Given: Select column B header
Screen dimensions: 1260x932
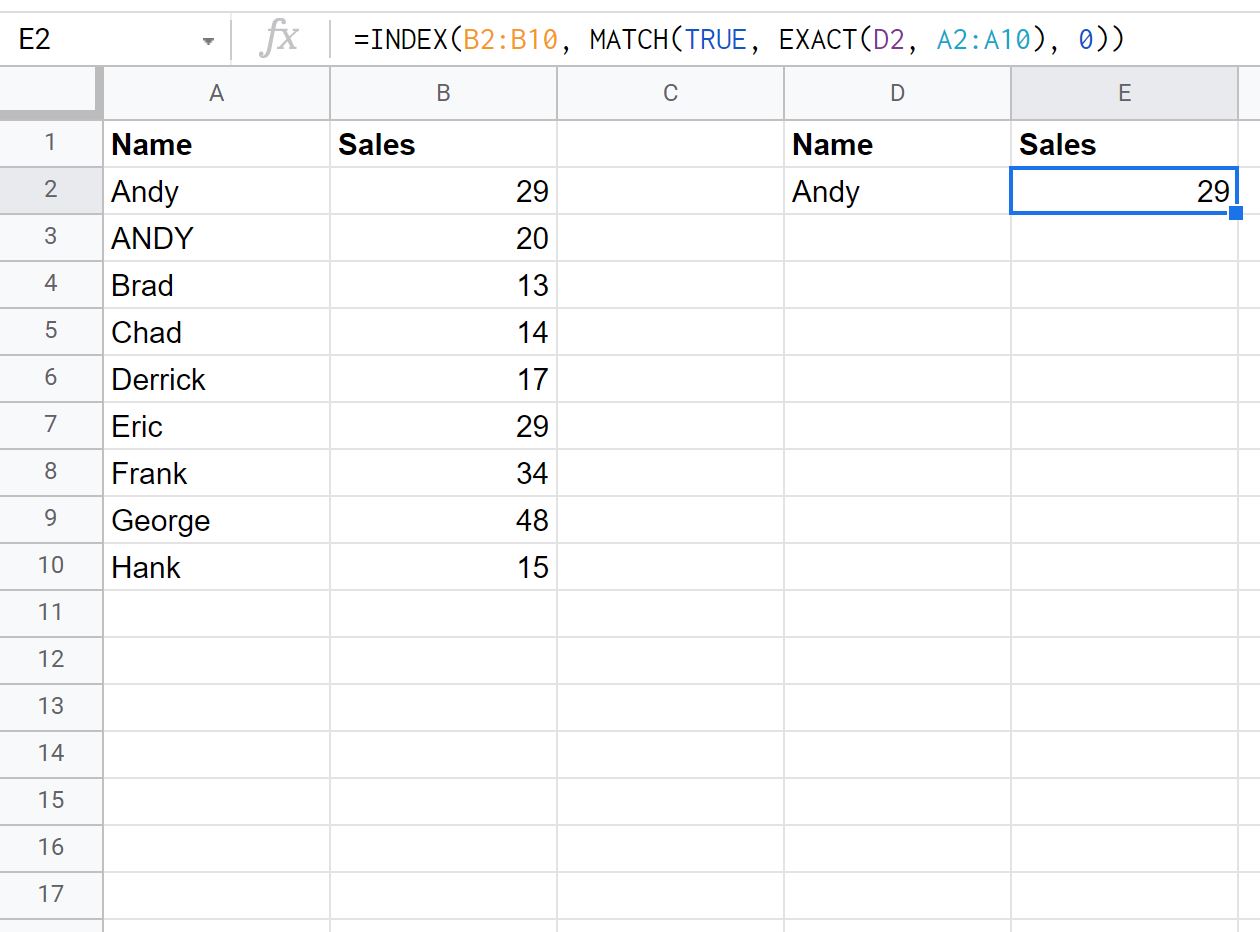Looking at the screenshot, I should point(443,93).
